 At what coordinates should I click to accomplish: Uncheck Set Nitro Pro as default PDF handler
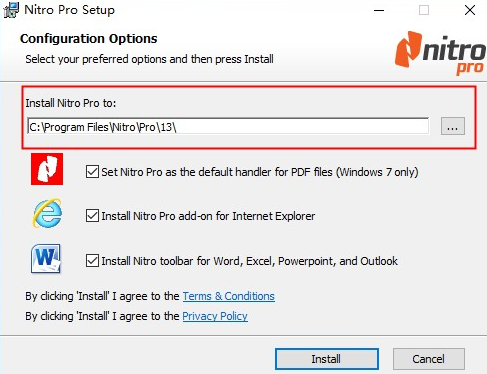[x=92, y=172]
